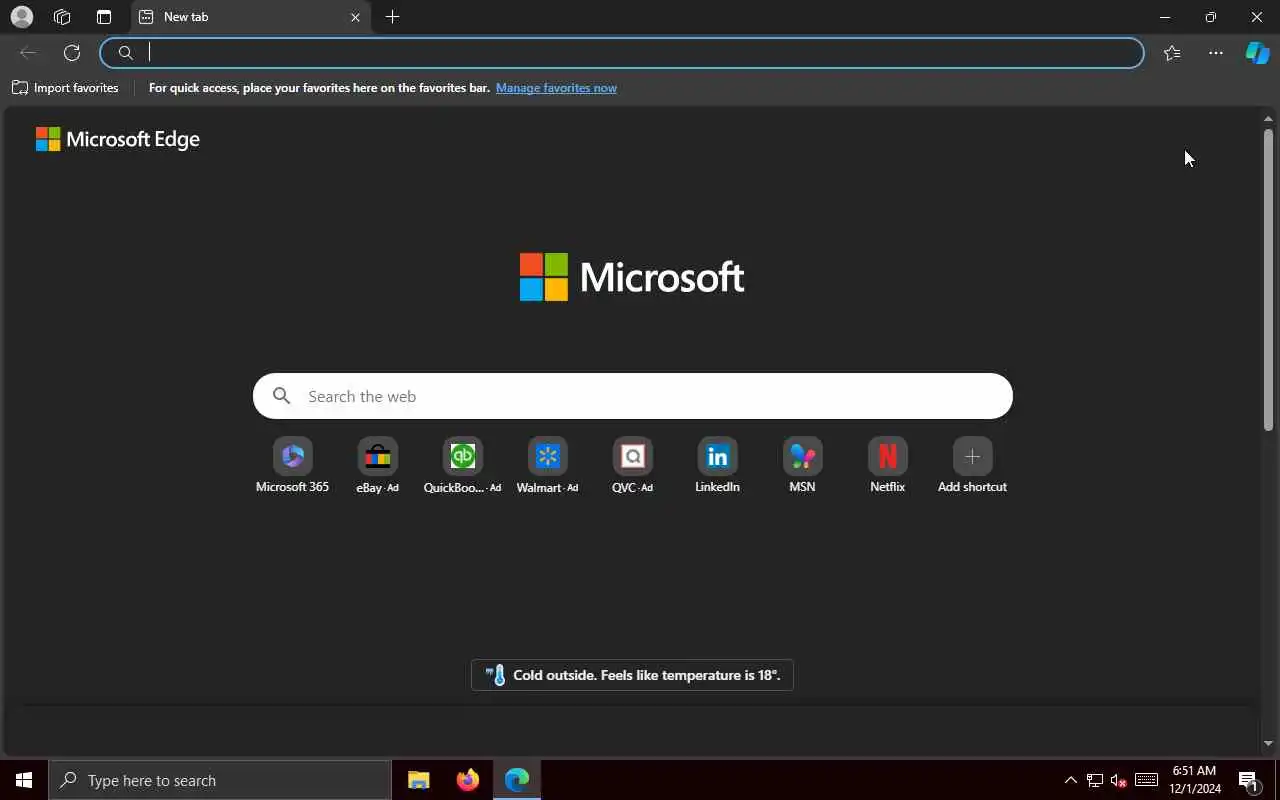Image resolution: width=1280 pixels, height=800 pixels.
Task: Open the eBay shortcut
Action: coord(377,466)
